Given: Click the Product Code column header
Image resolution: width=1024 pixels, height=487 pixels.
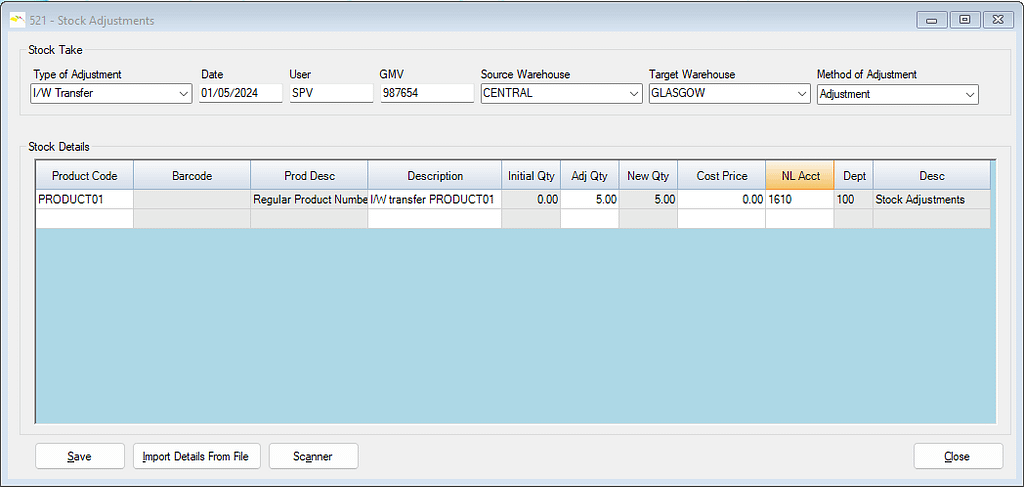Looking at the screenshot, I should tap(85, 176).
